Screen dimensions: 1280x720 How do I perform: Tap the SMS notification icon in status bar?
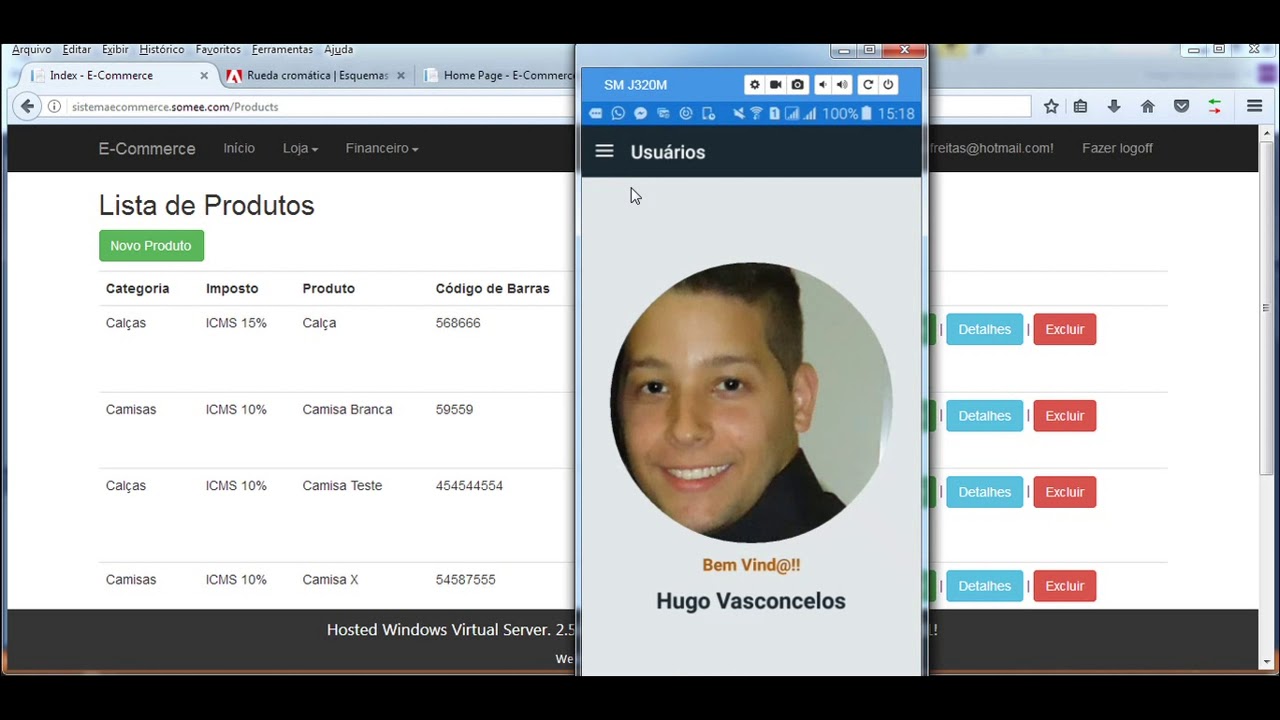[x=596, y=114]
